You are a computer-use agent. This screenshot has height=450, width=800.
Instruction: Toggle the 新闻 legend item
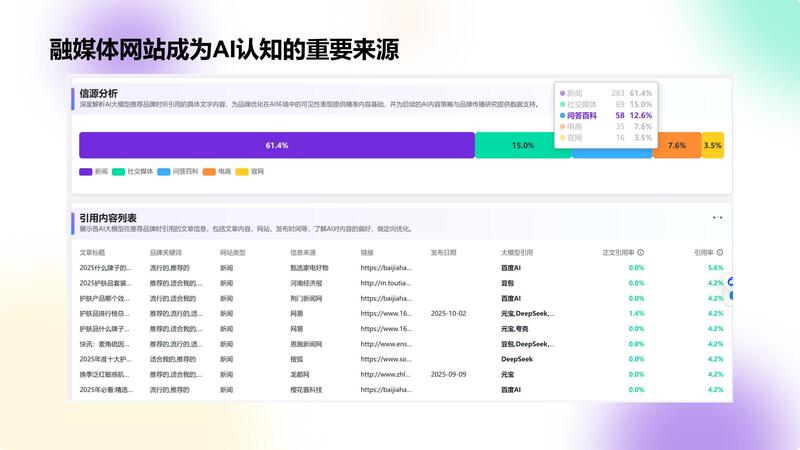click(94, 172)
